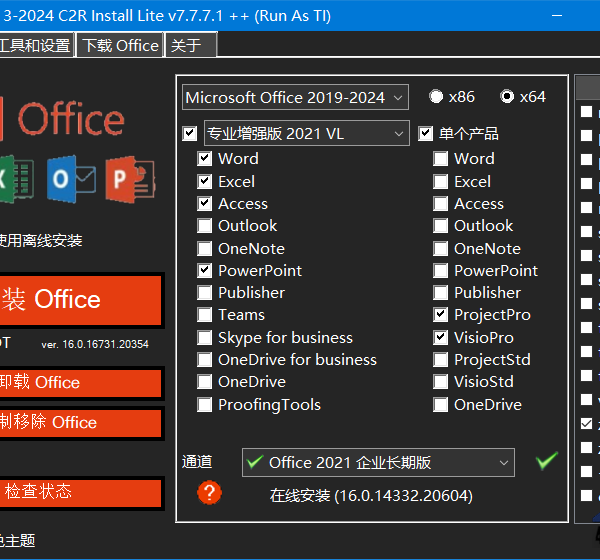Click the green checkmark beside the channel dropdown
This screenshot has width=600, height=560.
(x=546, y=461)
